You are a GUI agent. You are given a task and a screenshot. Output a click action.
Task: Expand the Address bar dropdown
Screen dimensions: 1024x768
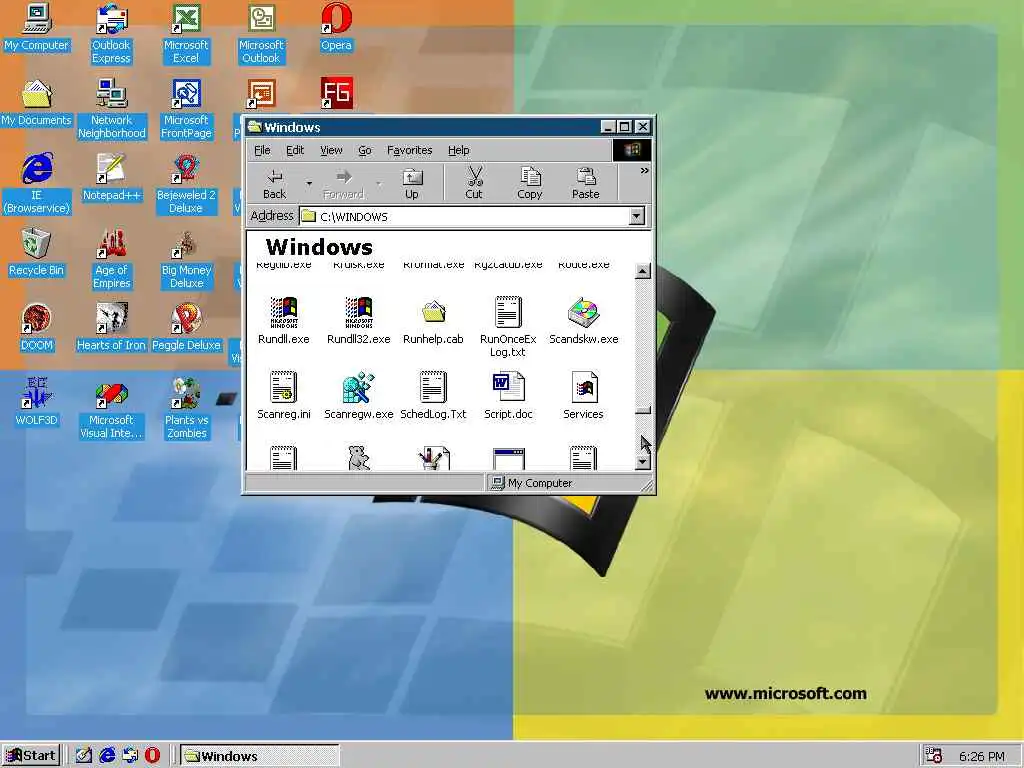[x=637, y=216]
